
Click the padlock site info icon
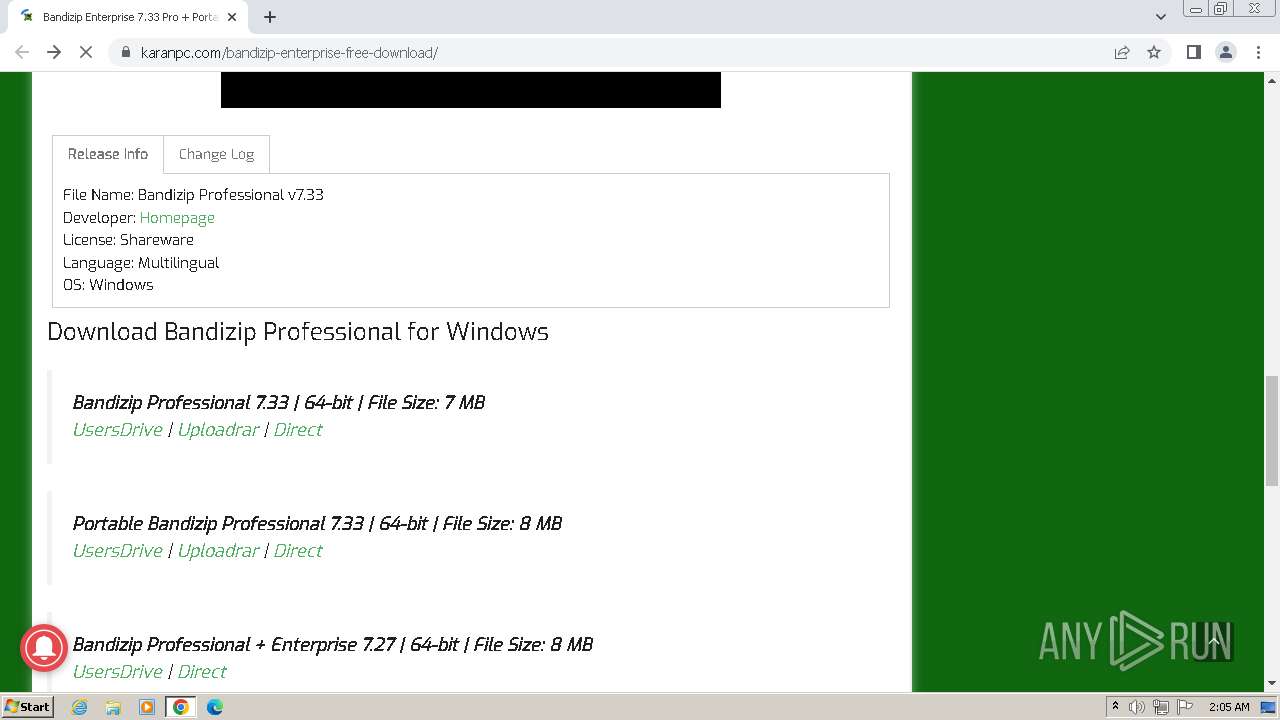point(125,52)
